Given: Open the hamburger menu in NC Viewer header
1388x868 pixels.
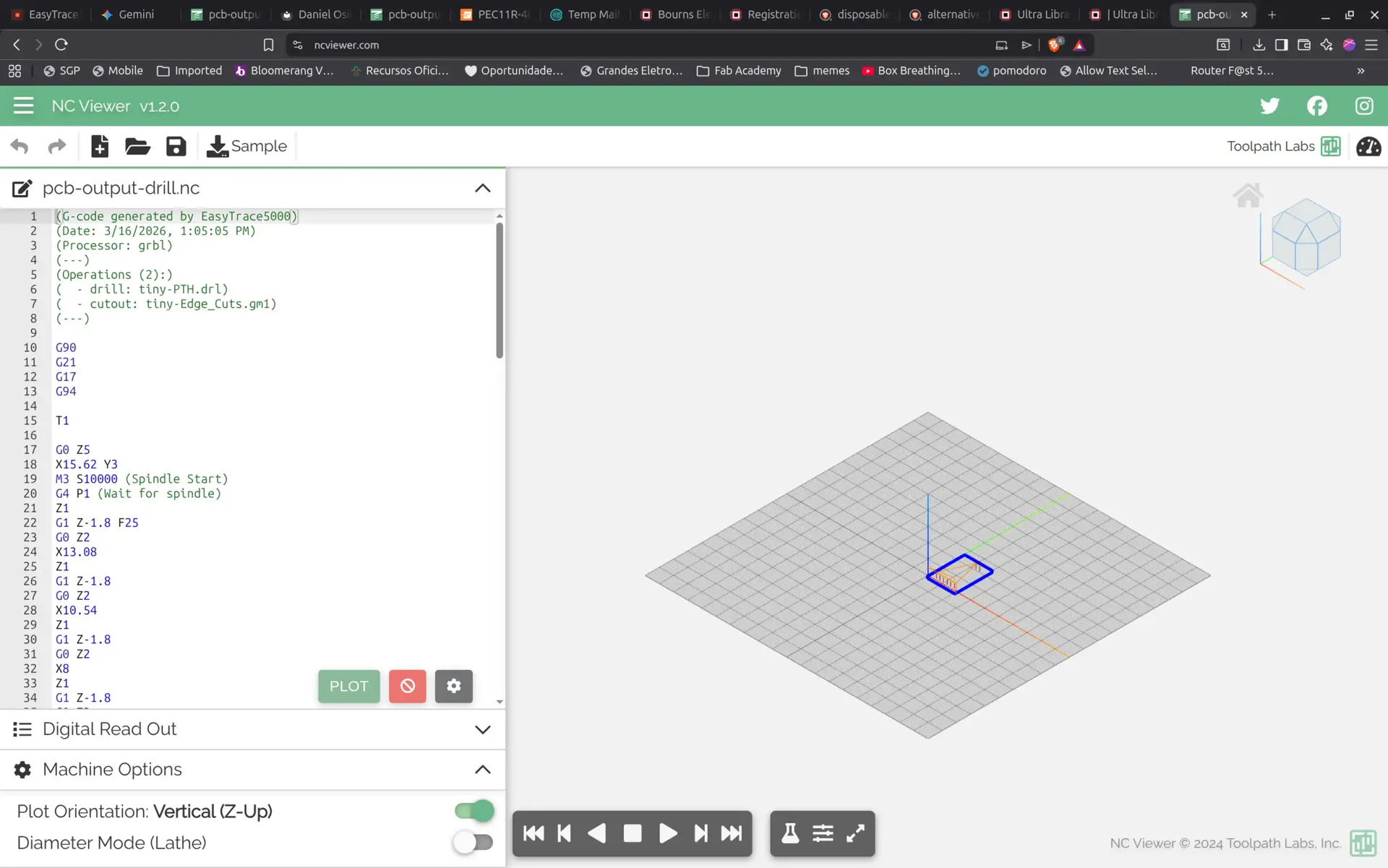Looking at the screenshot, I should click(23, 106).
